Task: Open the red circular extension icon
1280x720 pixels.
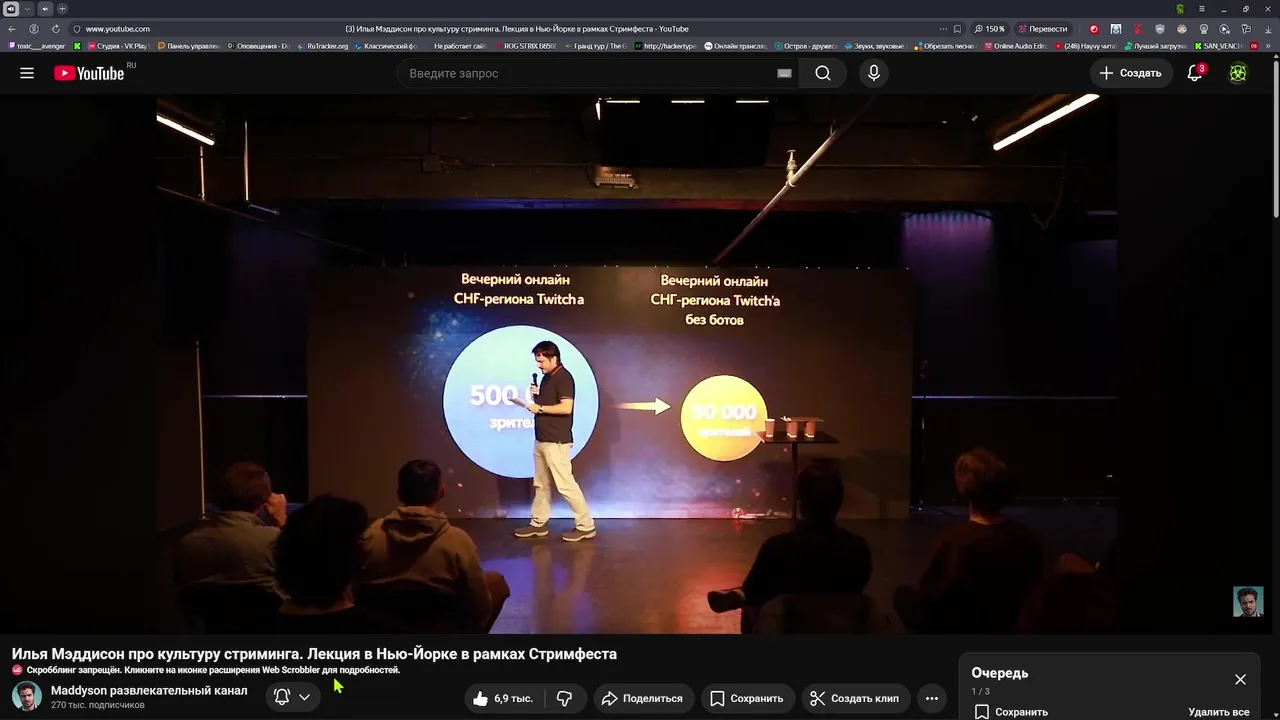Action: pos(1094,29)
